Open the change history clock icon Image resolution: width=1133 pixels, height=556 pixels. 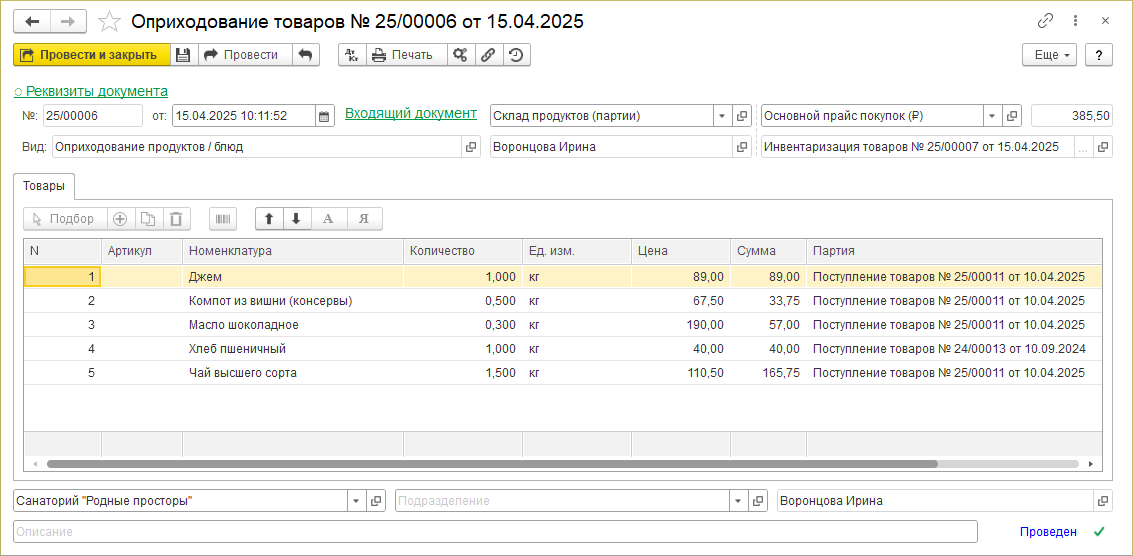point(516,55)
